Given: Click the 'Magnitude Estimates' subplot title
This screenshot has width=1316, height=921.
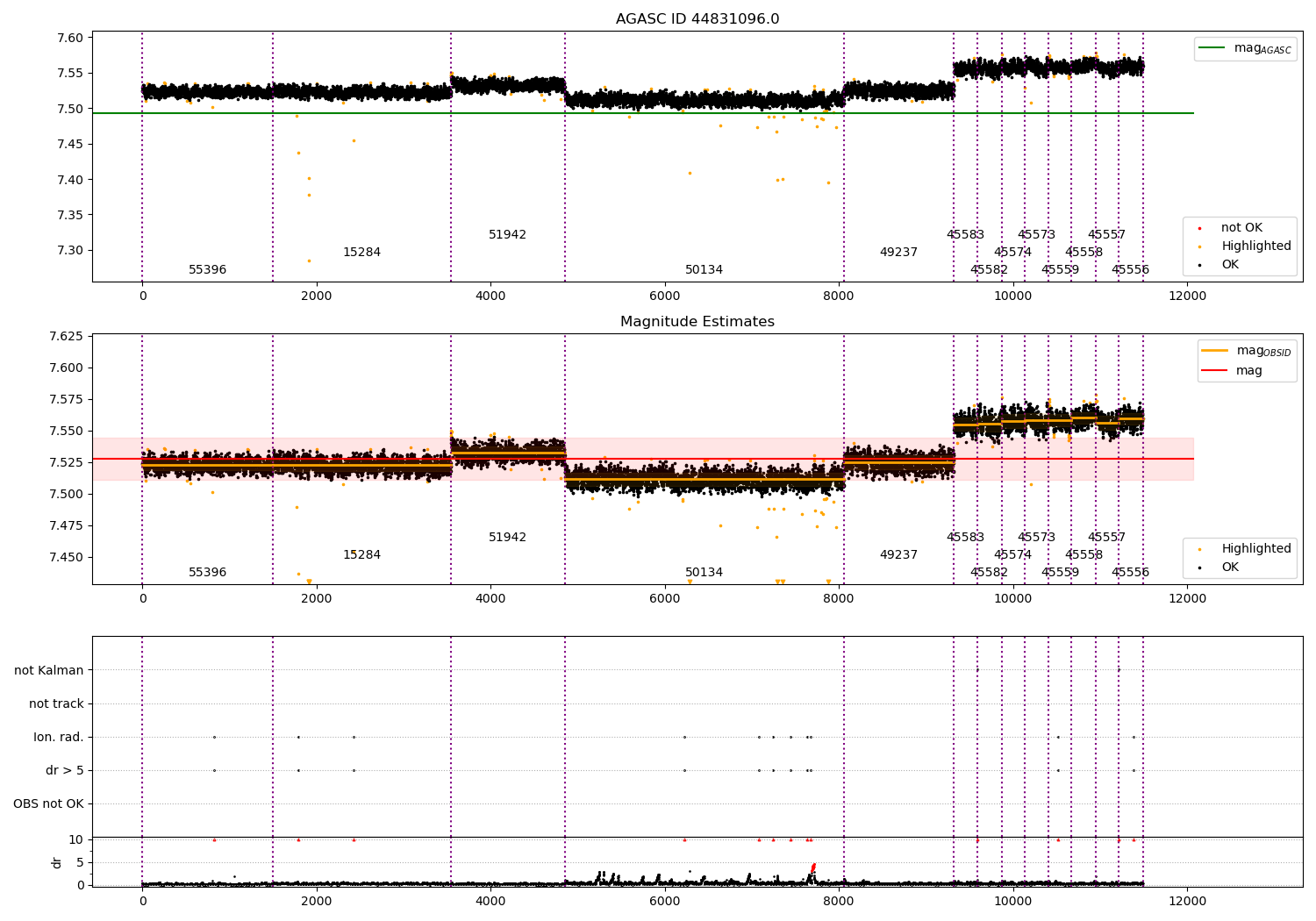Looking at the screenshot, I should click(x=697, y=322).
